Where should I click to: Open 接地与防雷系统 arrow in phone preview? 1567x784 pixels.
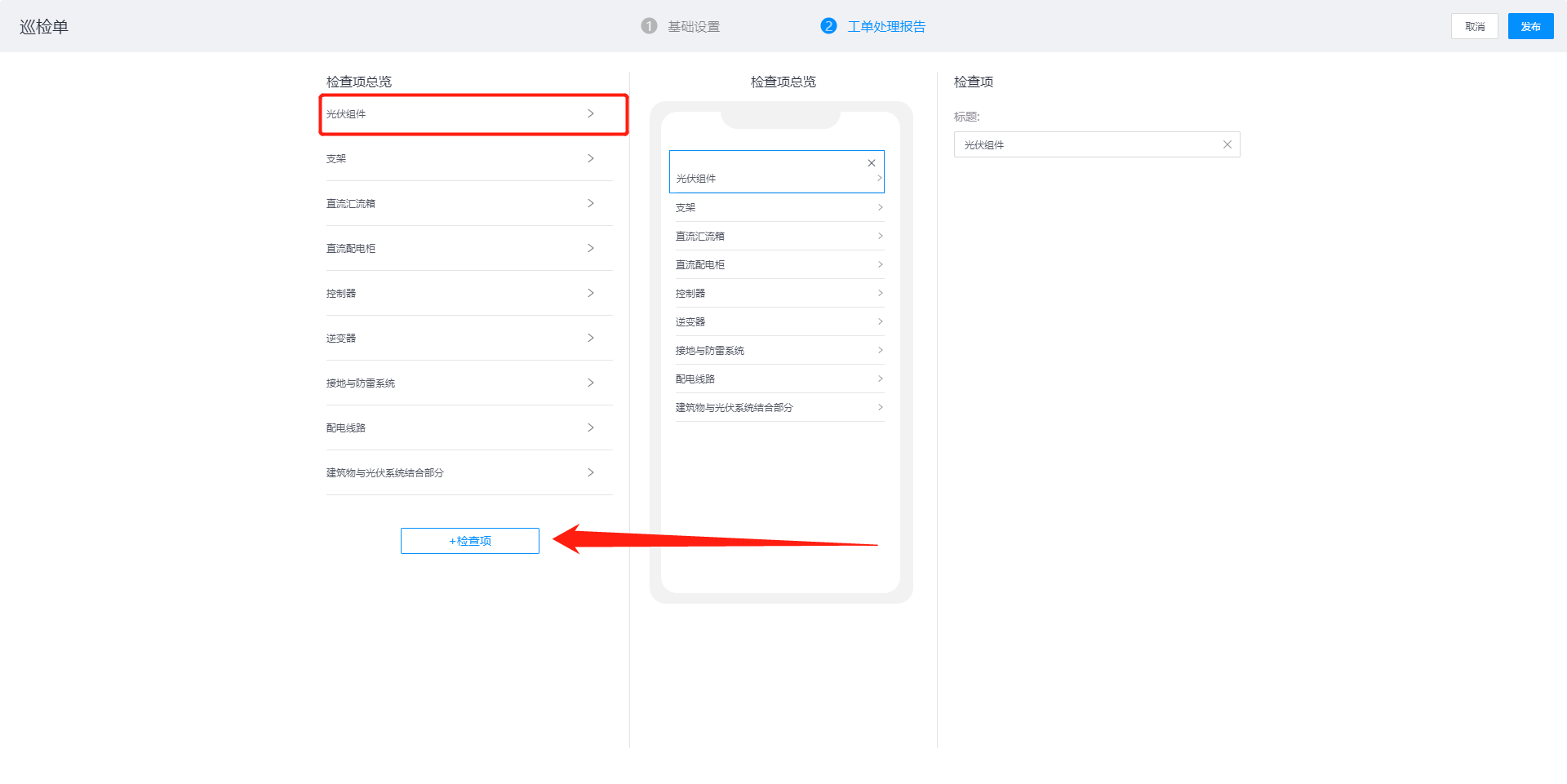click(880, 350)
